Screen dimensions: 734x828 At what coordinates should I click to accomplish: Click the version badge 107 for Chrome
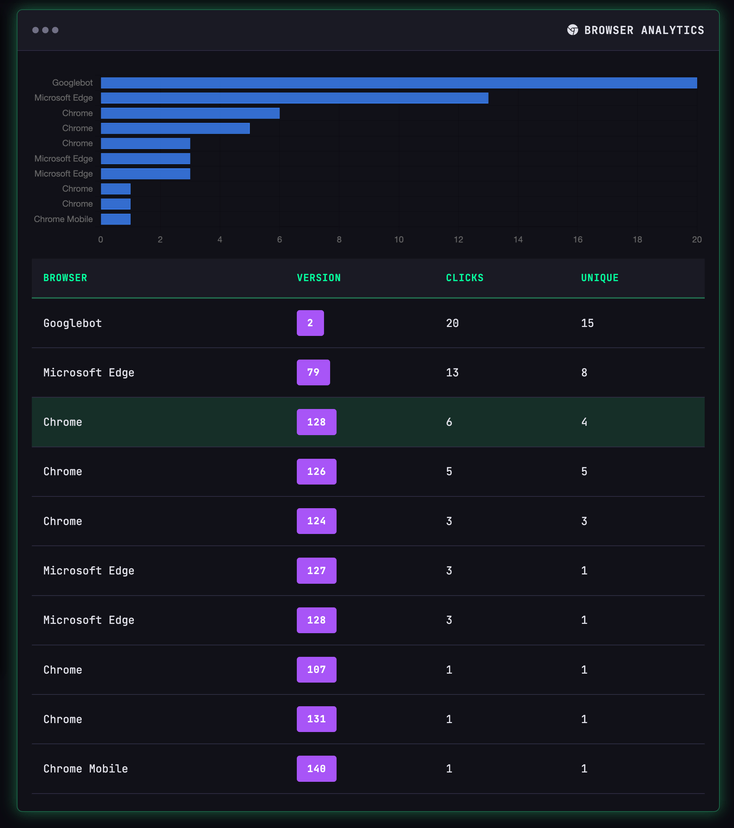point(316,669)
